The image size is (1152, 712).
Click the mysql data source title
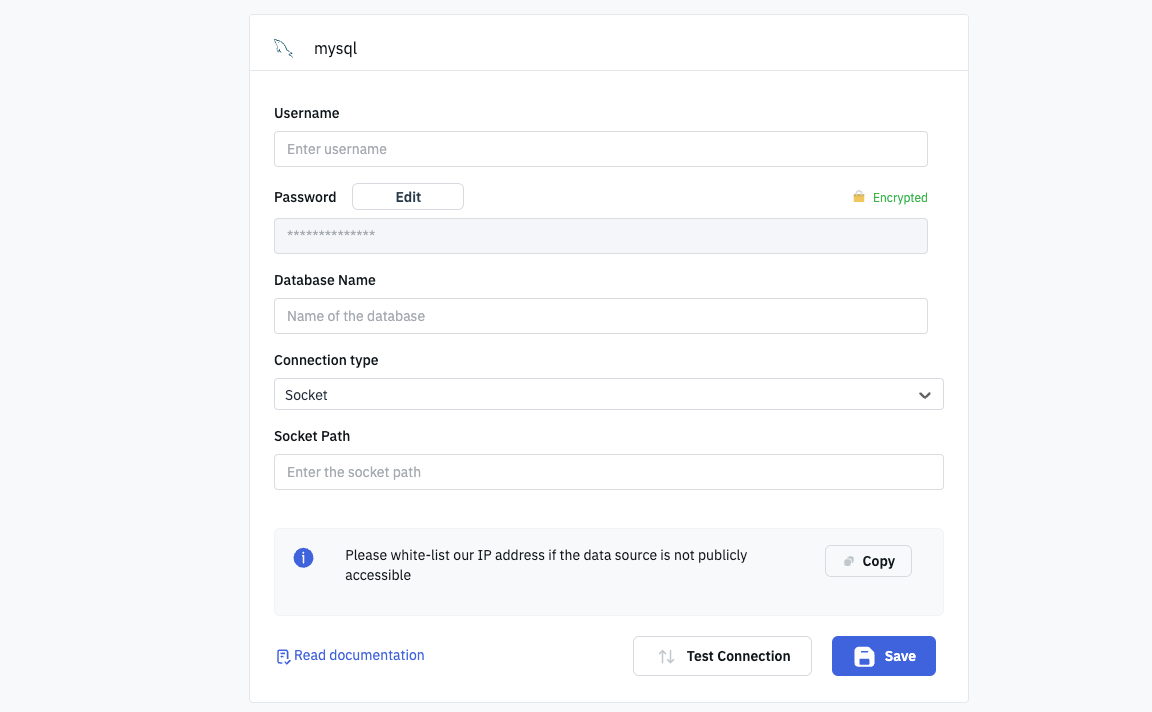click(335, 48)
